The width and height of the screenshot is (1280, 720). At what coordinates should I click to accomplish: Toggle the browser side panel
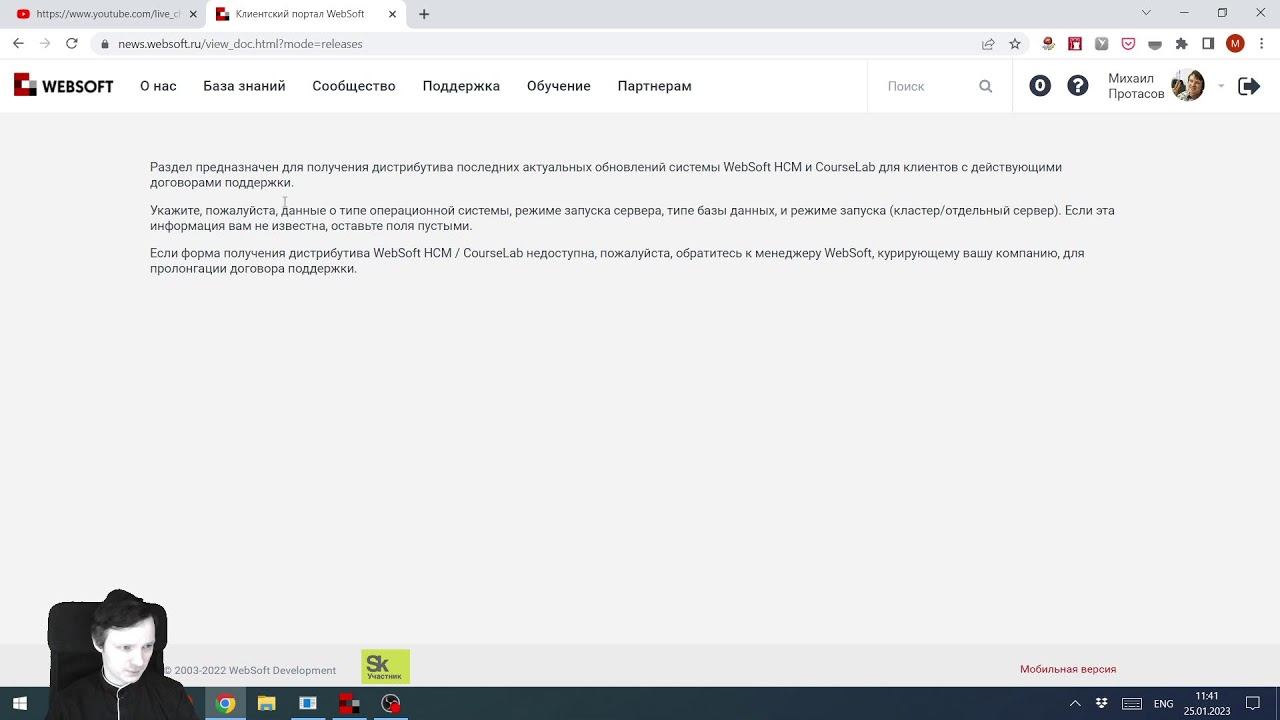(1208, 44)
